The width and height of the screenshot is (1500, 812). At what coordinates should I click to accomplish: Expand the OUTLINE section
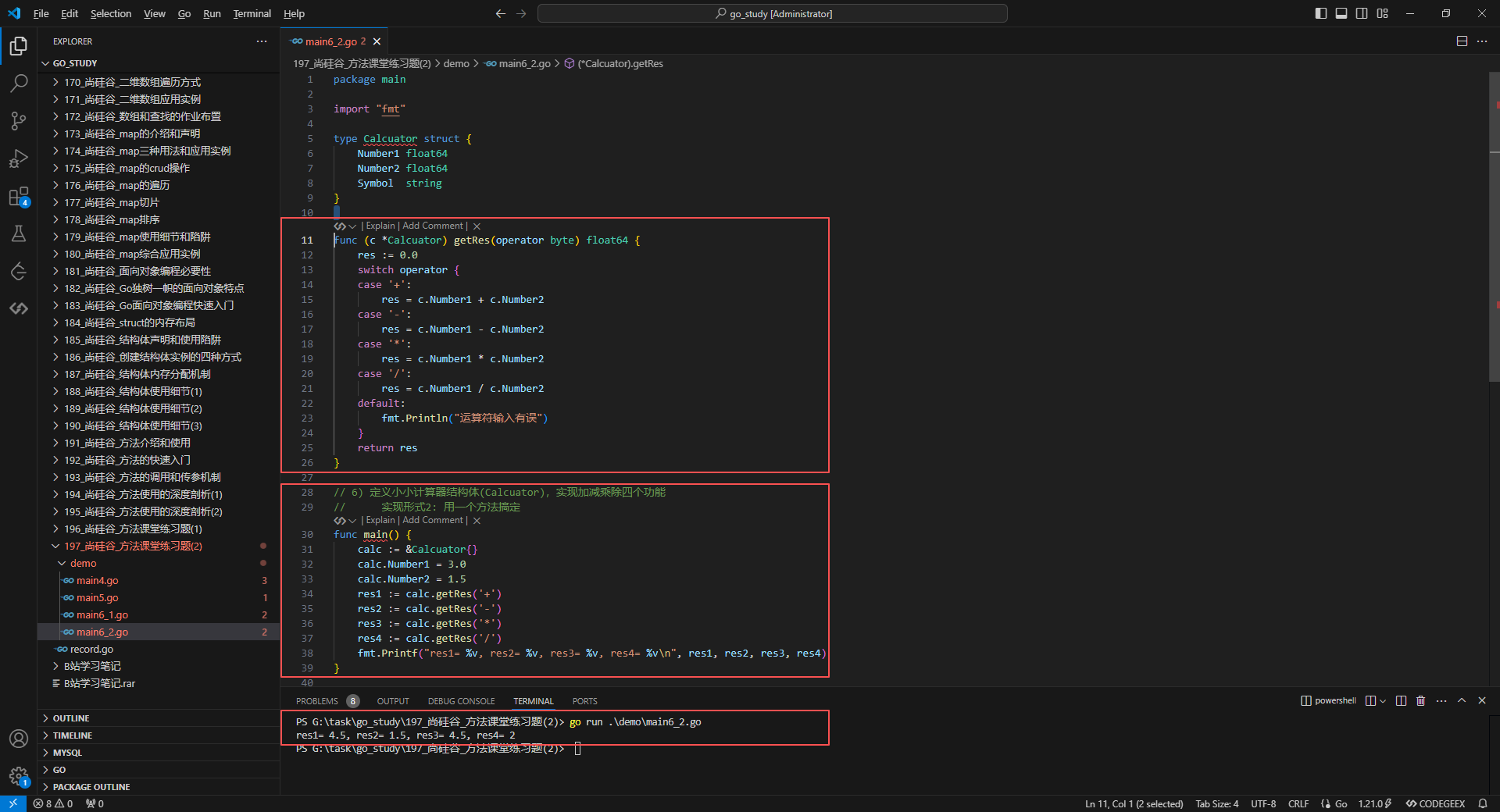71,718
